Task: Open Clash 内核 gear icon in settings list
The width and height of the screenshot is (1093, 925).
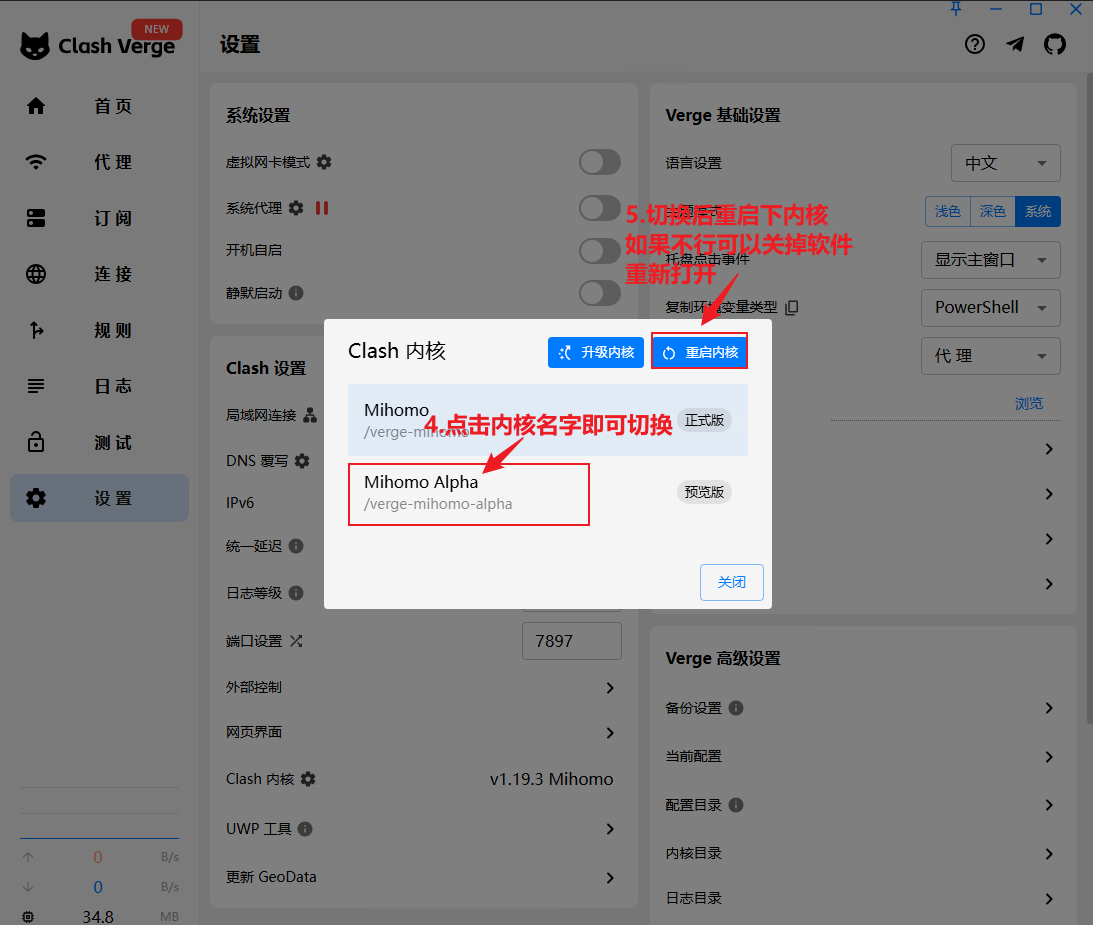Action: click(x=308, y=779)
